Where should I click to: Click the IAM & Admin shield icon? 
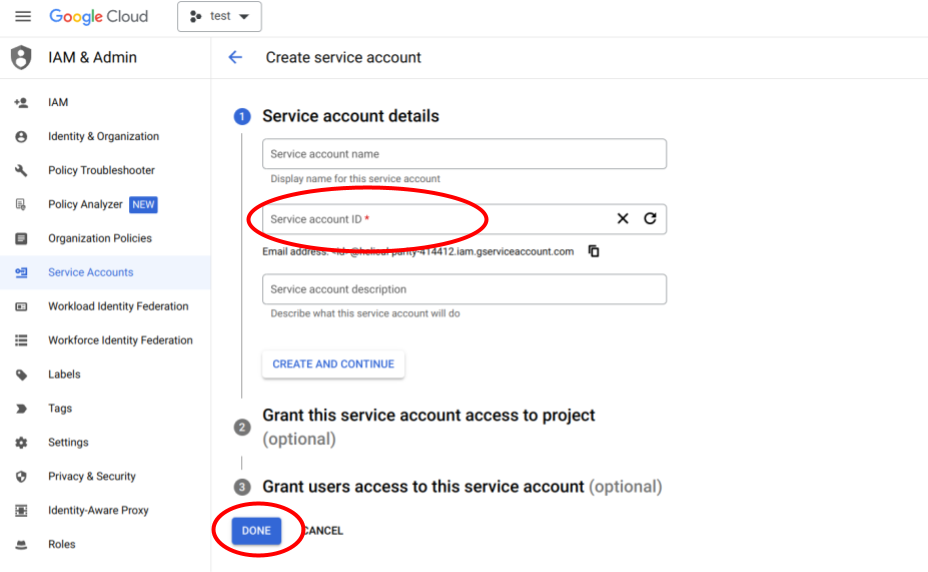coord(21,58)
